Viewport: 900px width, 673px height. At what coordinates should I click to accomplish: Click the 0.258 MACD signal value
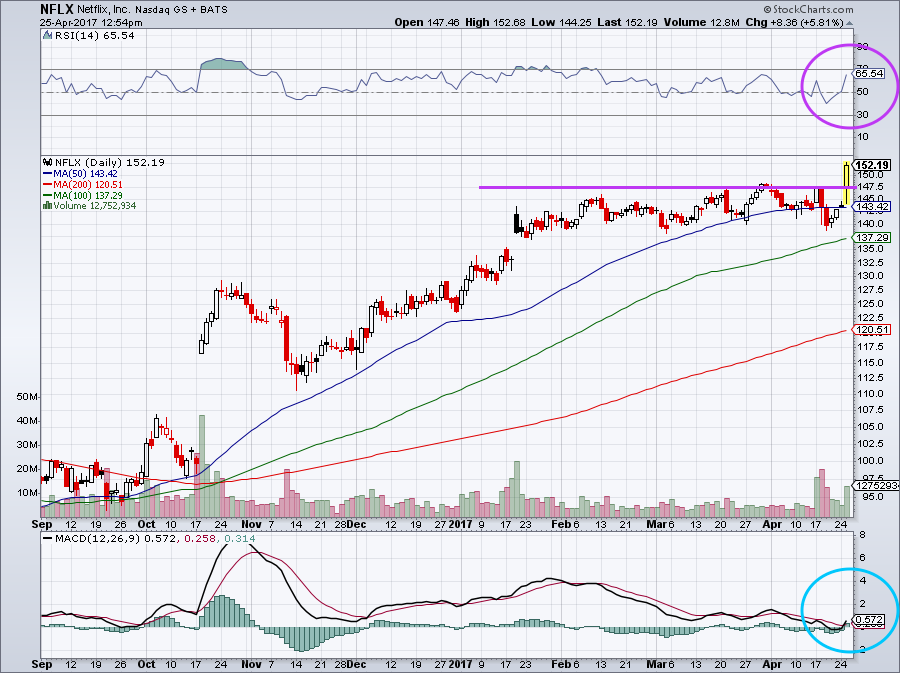coord(200,539)
